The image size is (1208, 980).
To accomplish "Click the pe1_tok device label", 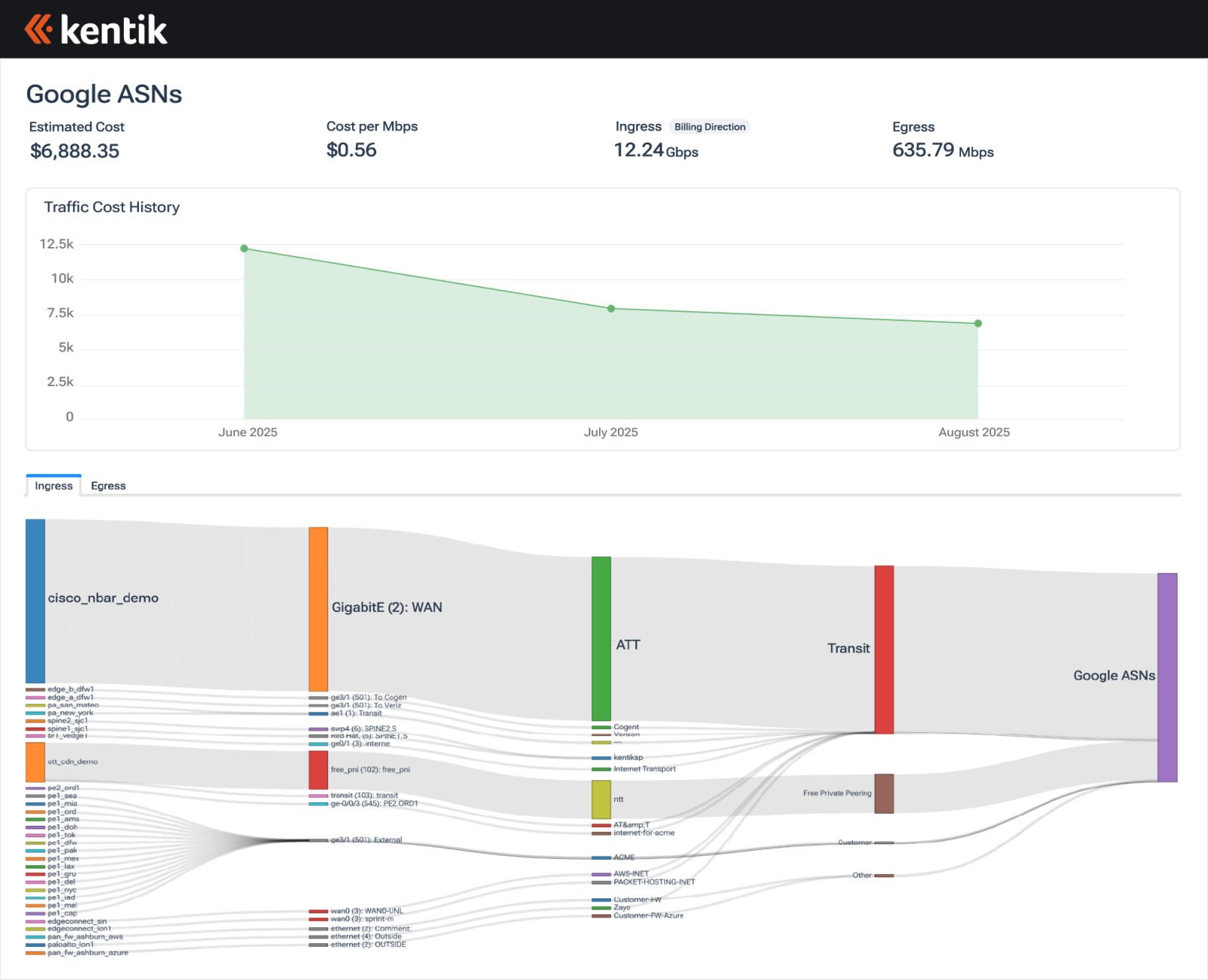I will point(61,835).
